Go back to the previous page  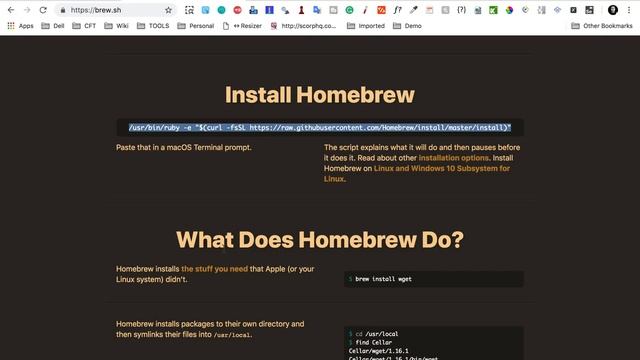pyautogui.click(x=11, y=10)
